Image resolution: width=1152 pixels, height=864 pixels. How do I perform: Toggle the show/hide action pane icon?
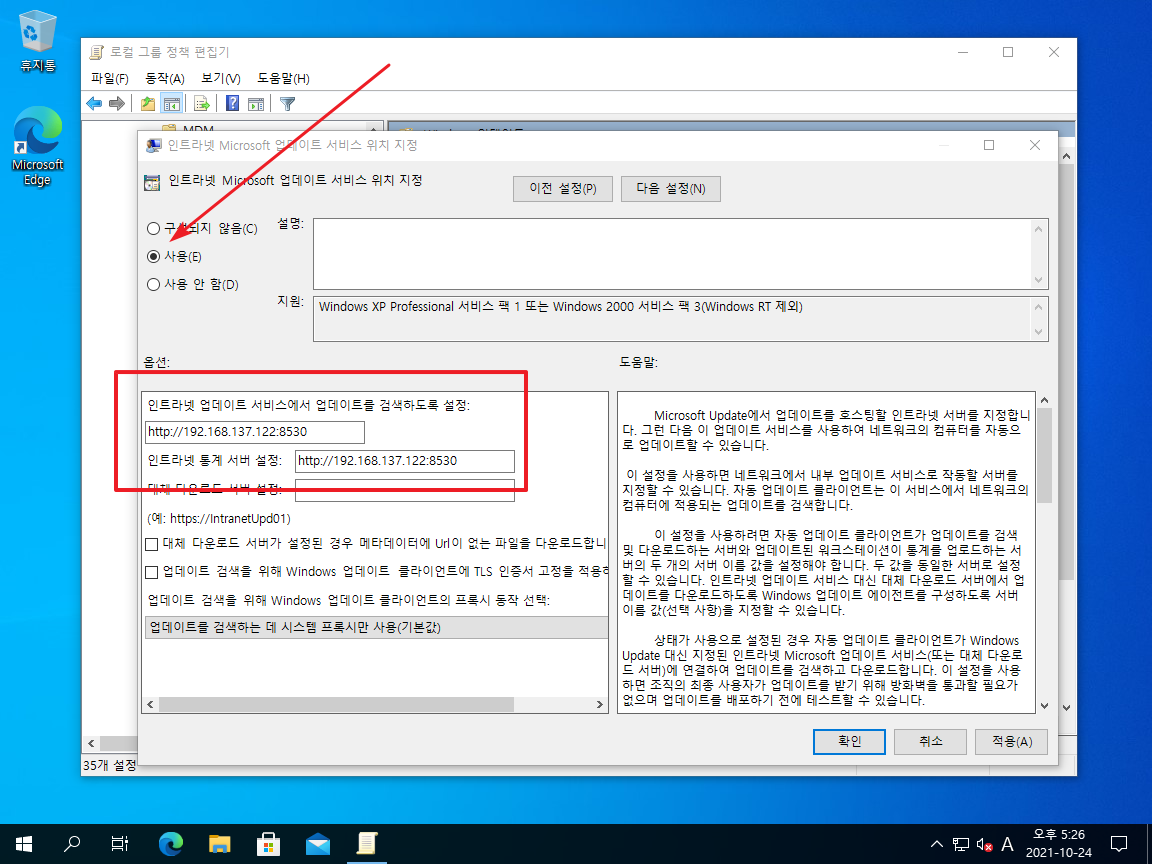click(256, 104)
